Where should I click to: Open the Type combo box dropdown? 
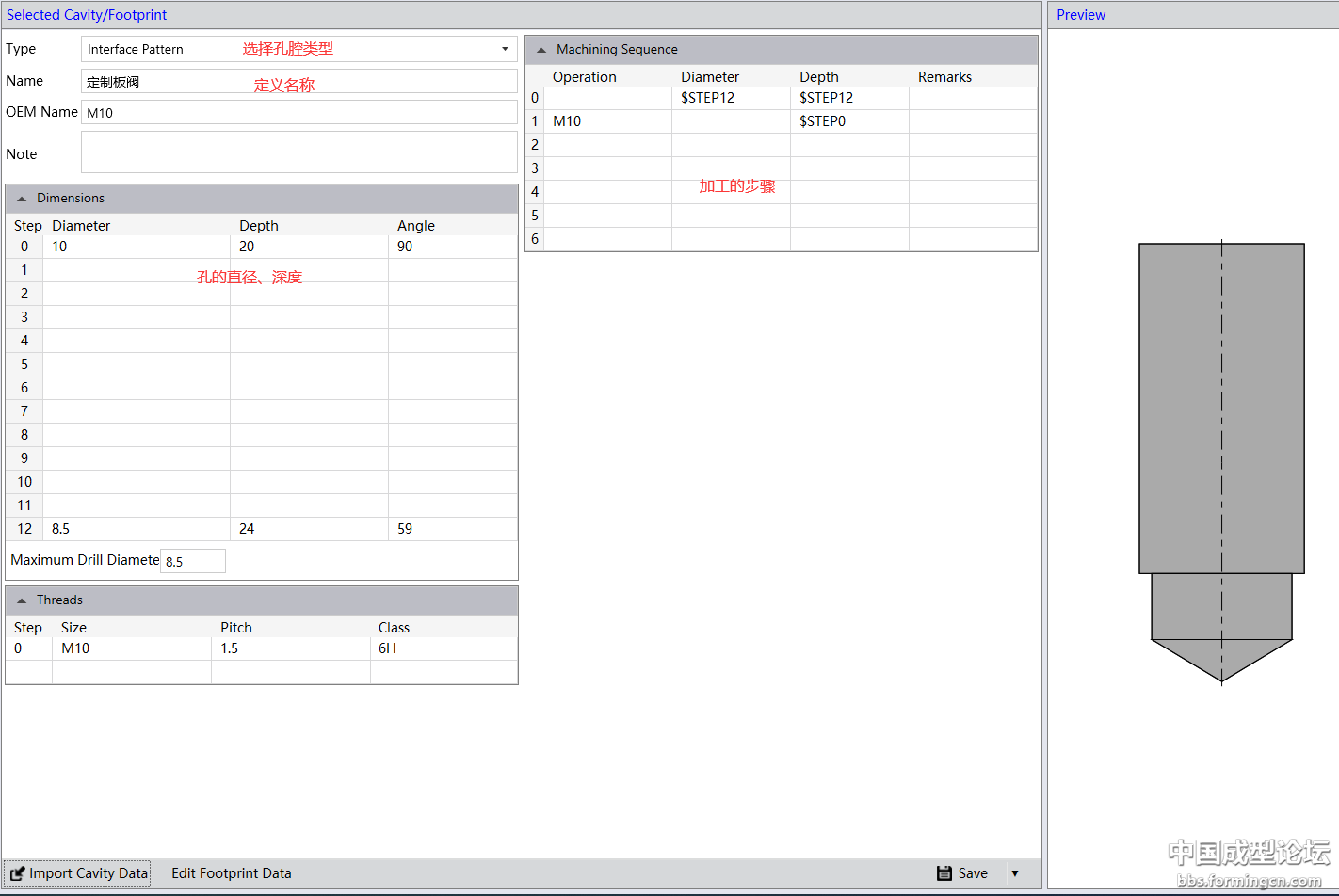[x=505, y=49]
